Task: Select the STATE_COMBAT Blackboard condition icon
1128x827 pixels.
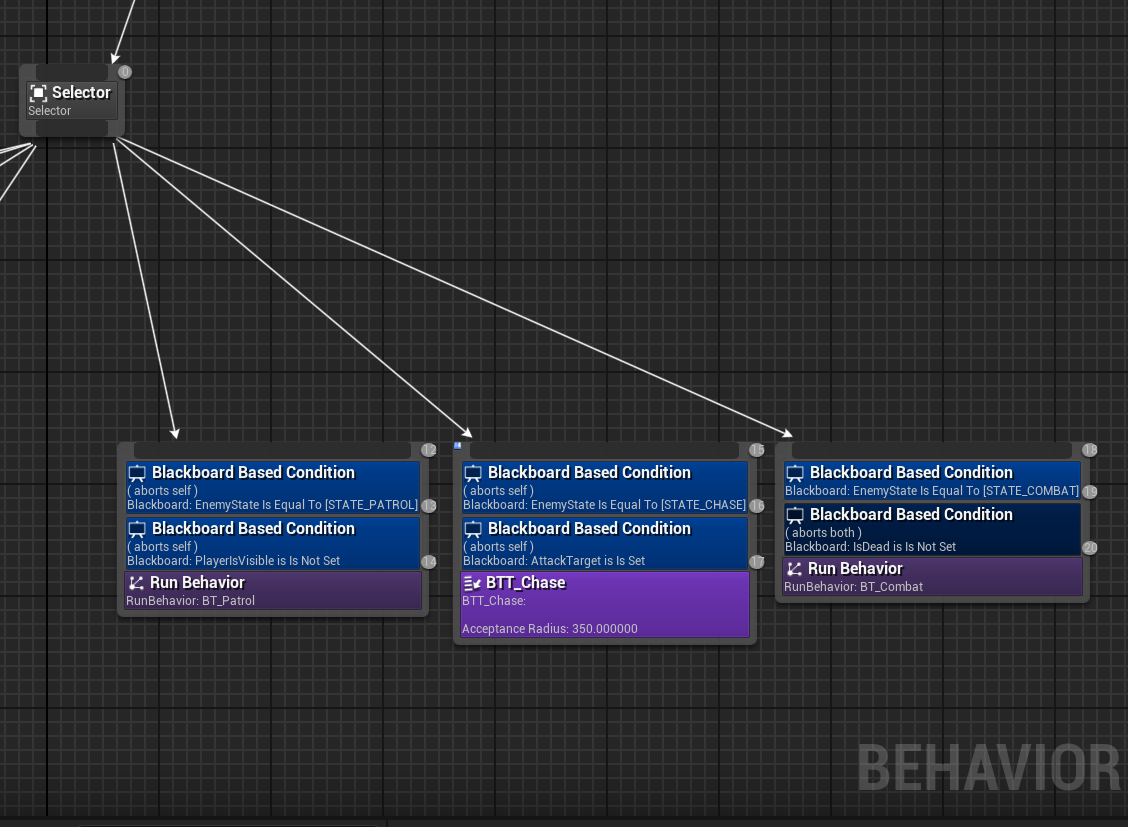Action: [x=796, y=473]
